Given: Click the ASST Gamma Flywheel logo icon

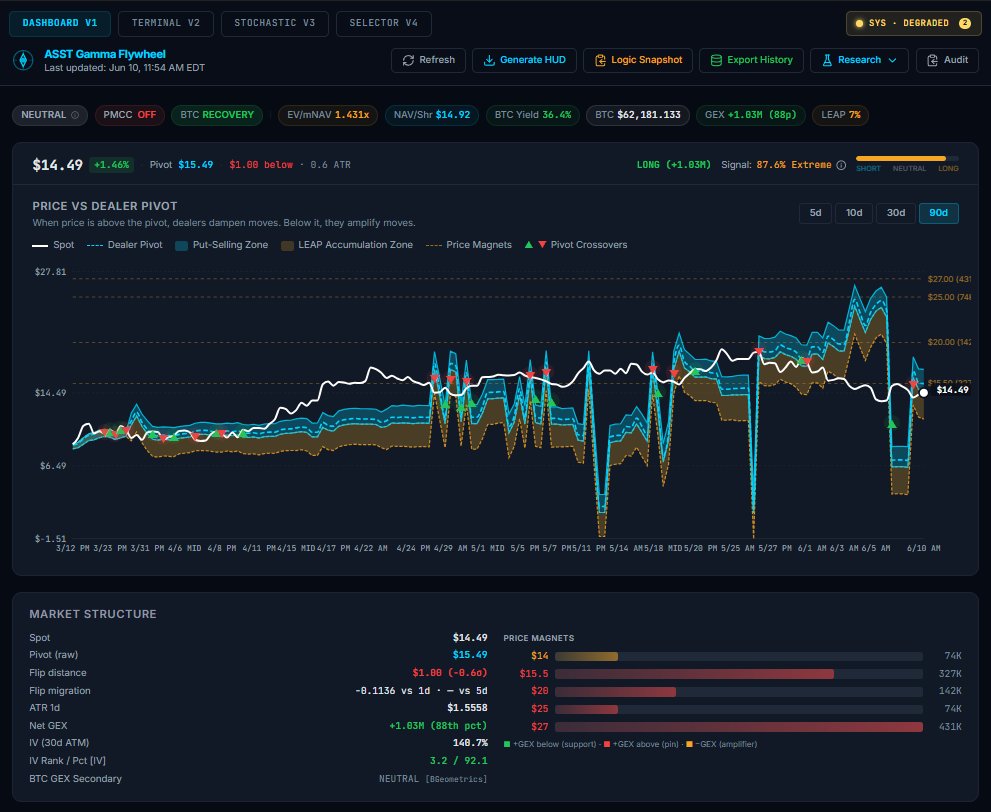Looking at the screenshot, I should coord(23,60).
